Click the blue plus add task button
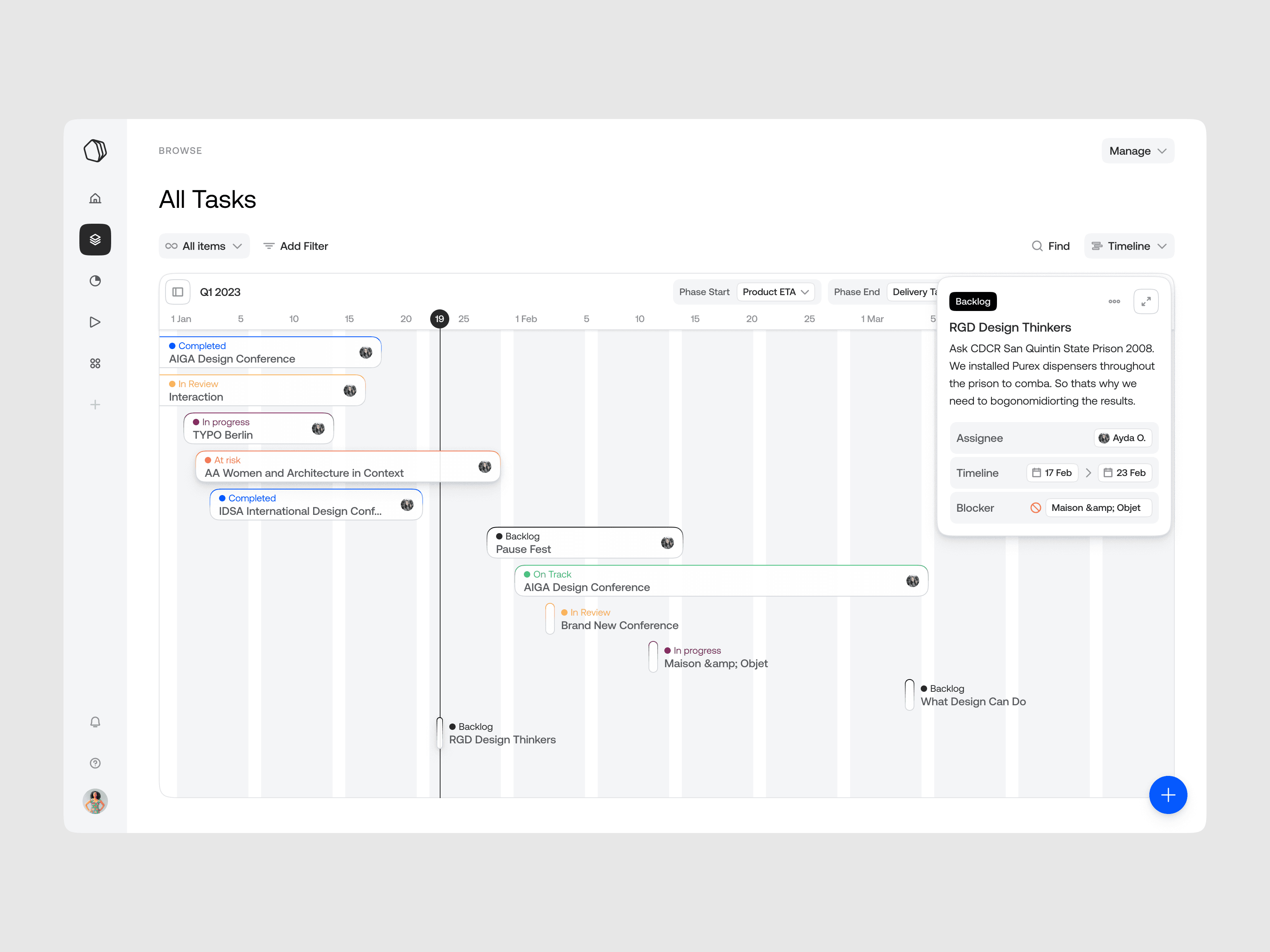Screen dimensions: 1270x952 [x=1168, y=795]
